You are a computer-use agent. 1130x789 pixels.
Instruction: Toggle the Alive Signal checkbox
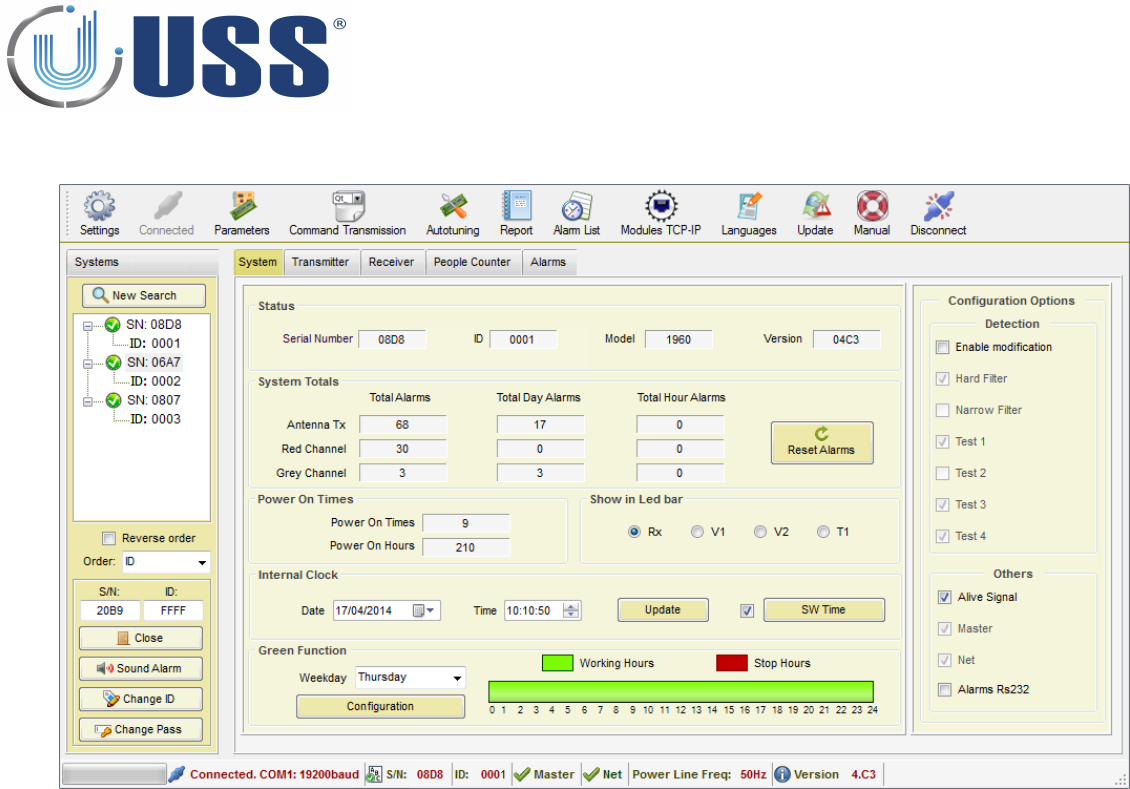click(943, 597)
